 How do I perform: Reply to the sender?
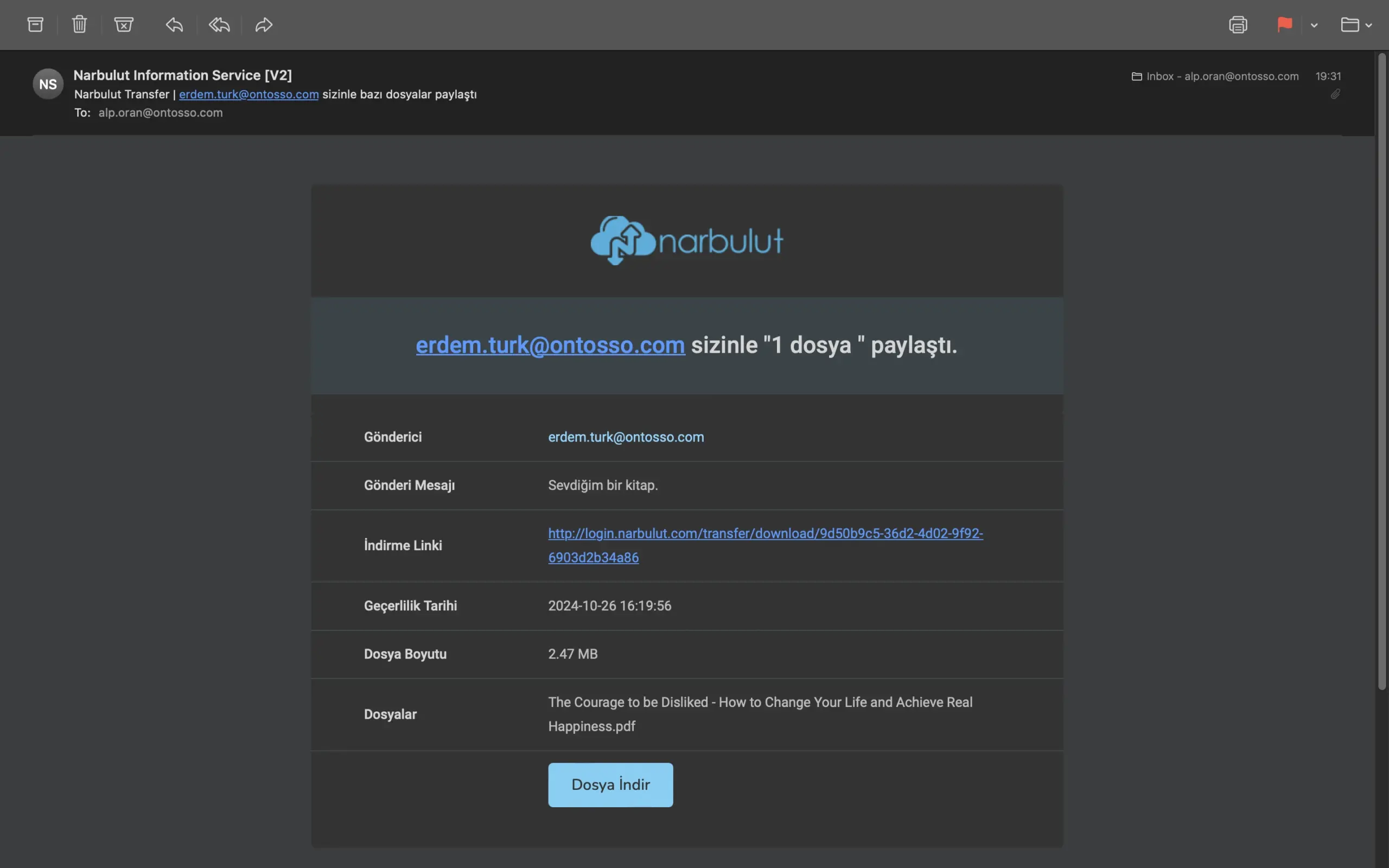[175, 25]
